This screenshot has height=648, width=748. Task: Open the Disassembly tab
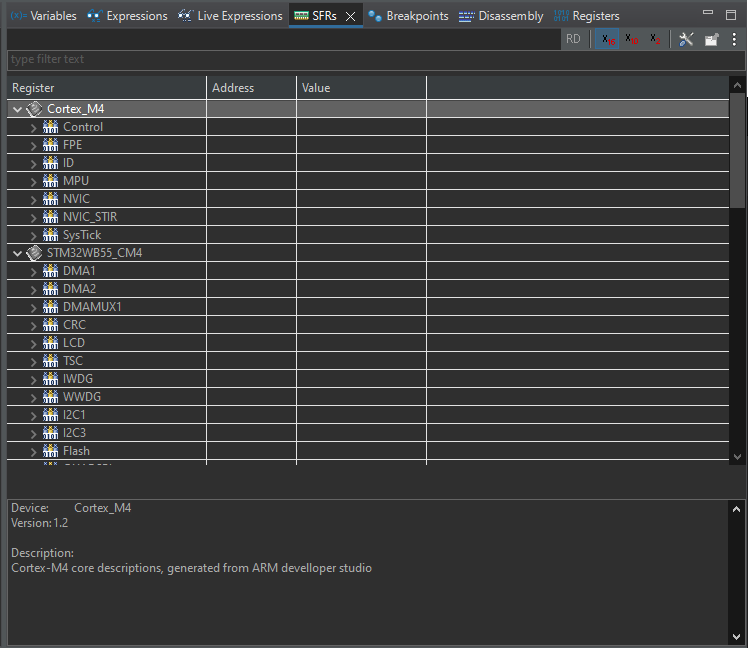point(501,16)
